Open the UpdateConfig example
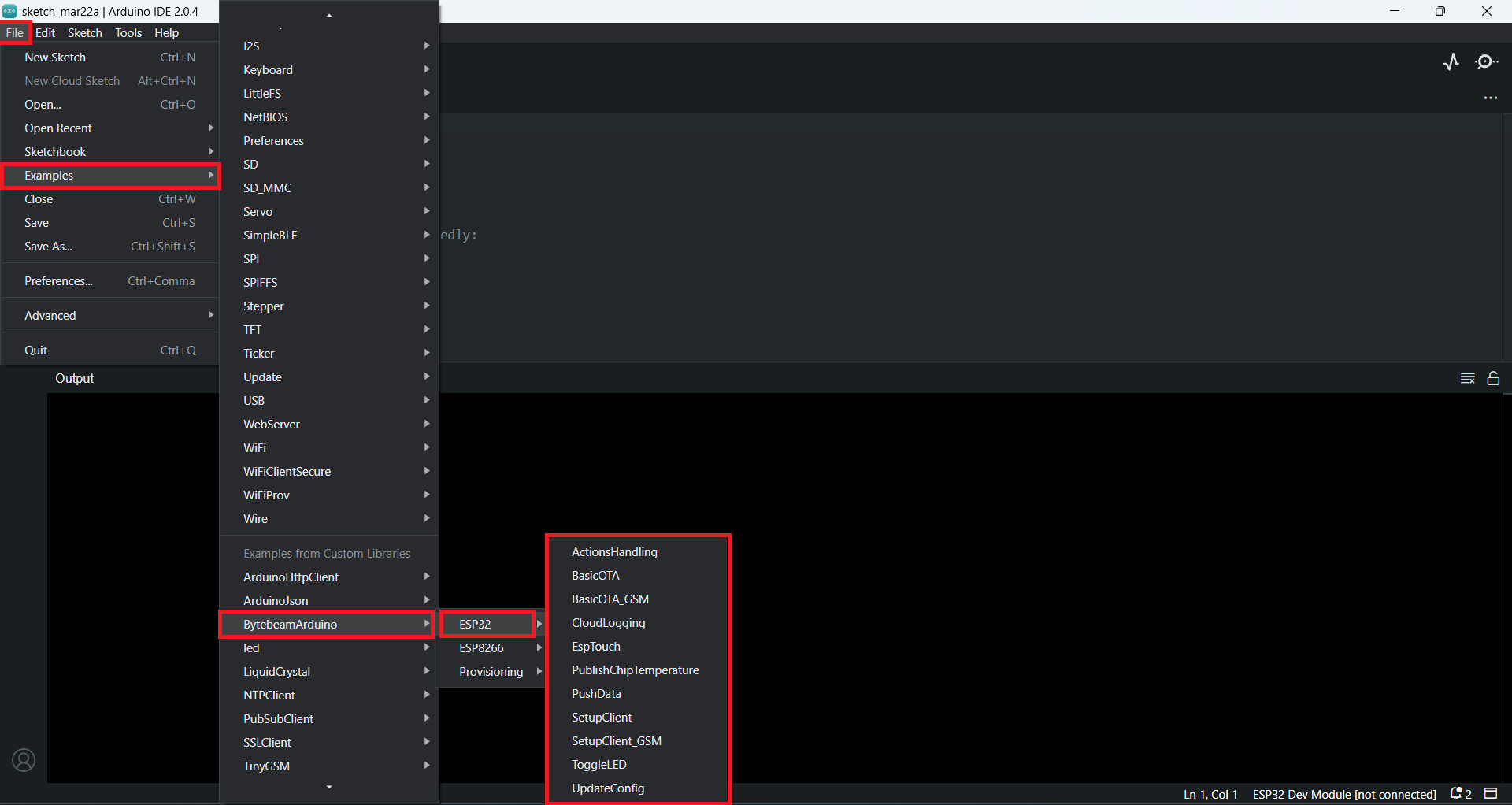This screenshot has width=1512, height=805. (x=639, y=788)
